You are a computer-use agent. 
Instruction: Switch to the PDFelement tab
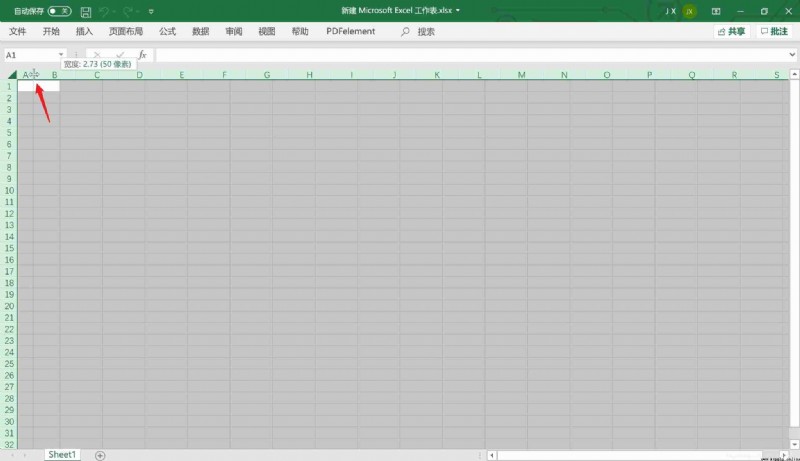(351, 32)
